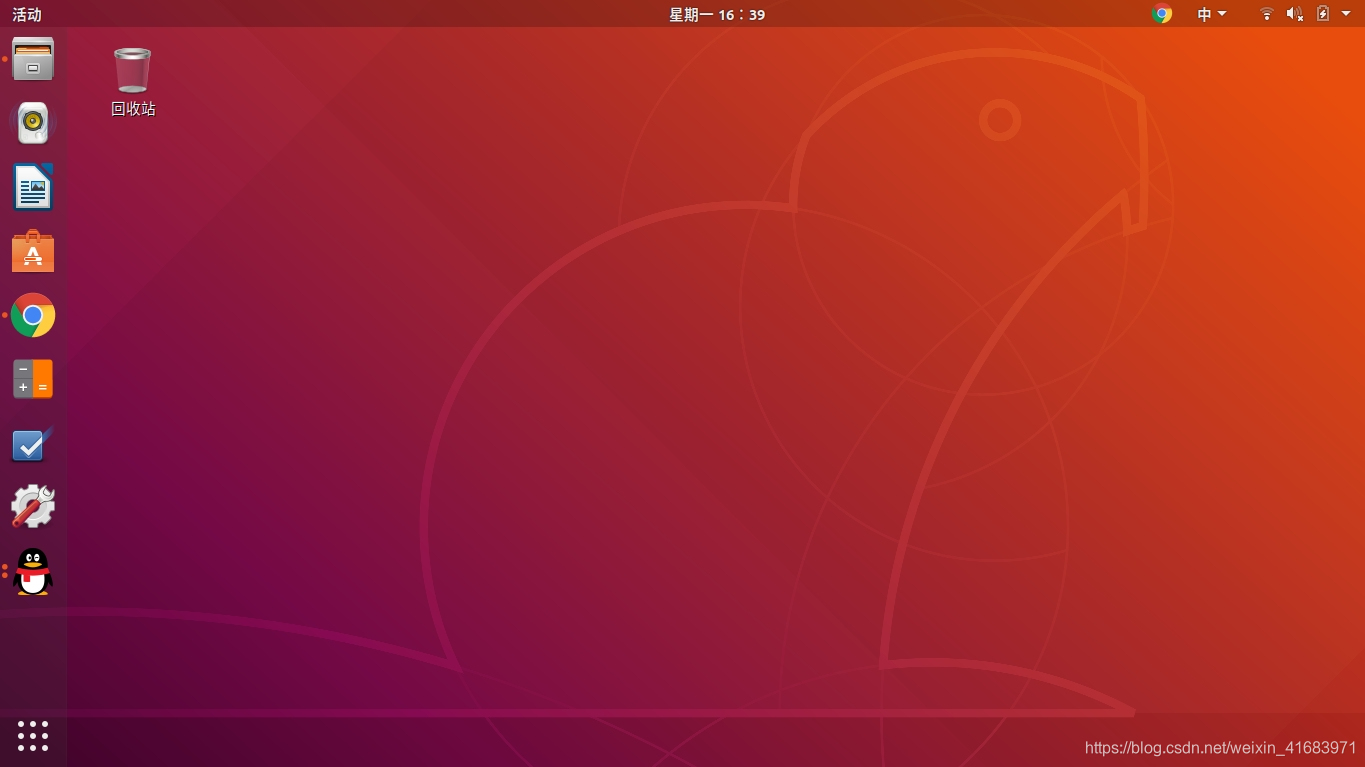The image size is (1365, 767).
Task: Click the muted volume icon
Action: [1295, 14]
